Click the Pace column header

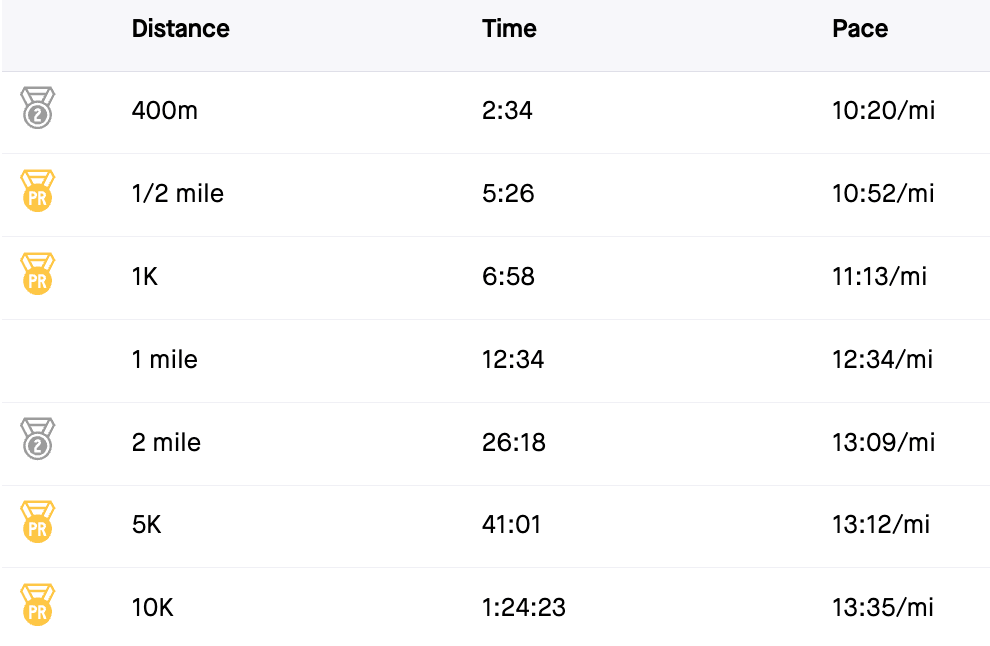click(860, 29)
